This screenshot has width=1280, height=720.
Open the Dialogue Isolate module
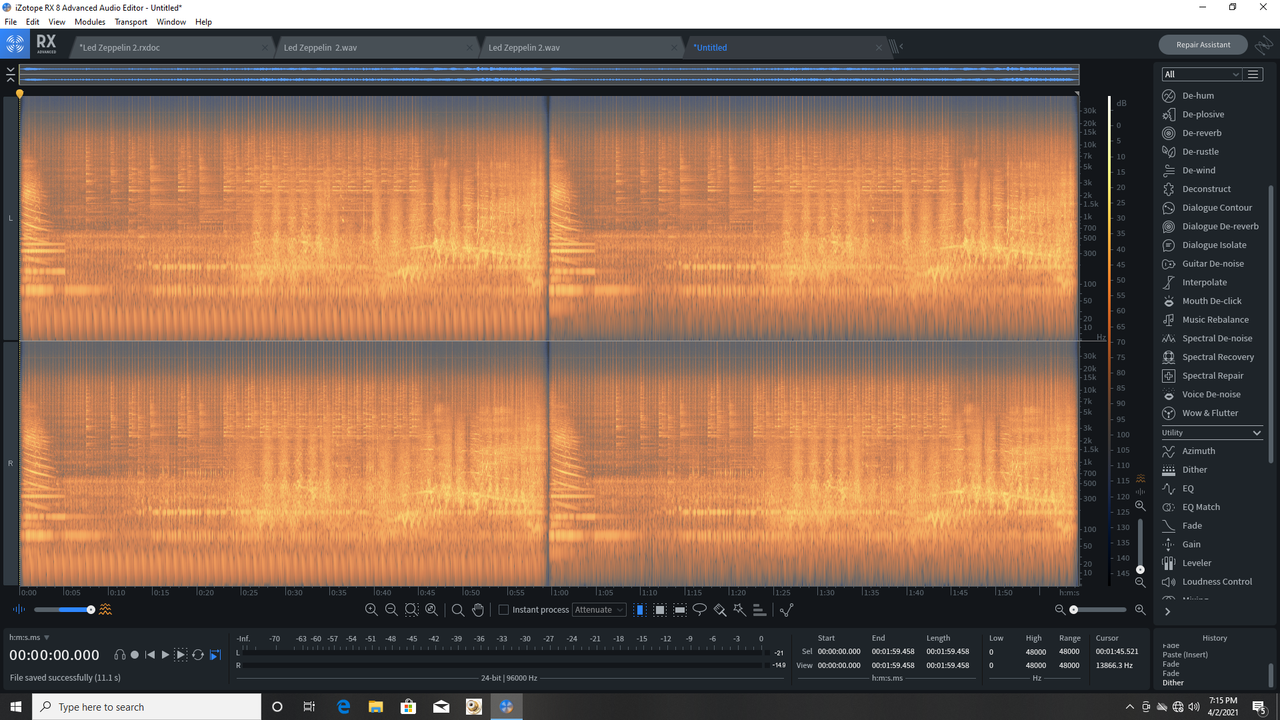(1212, 245)
